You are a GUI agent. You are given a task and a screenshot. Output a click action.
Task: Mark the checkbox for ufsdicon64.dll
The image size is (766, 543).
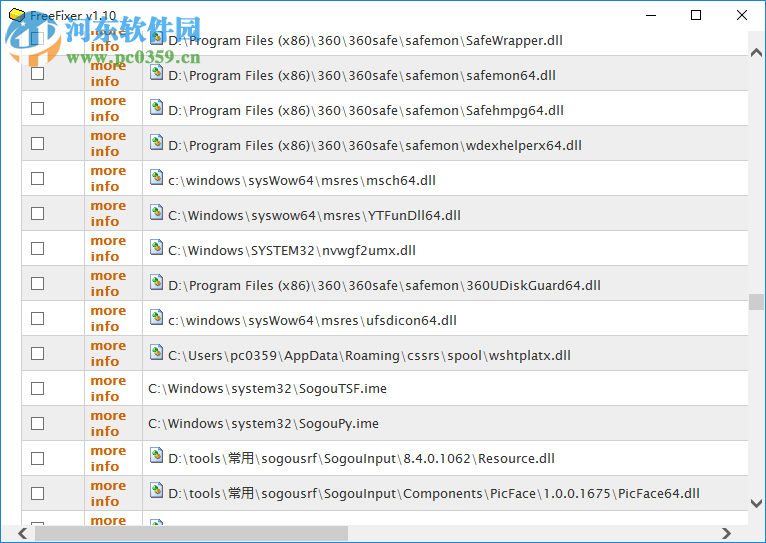point(38,318)
